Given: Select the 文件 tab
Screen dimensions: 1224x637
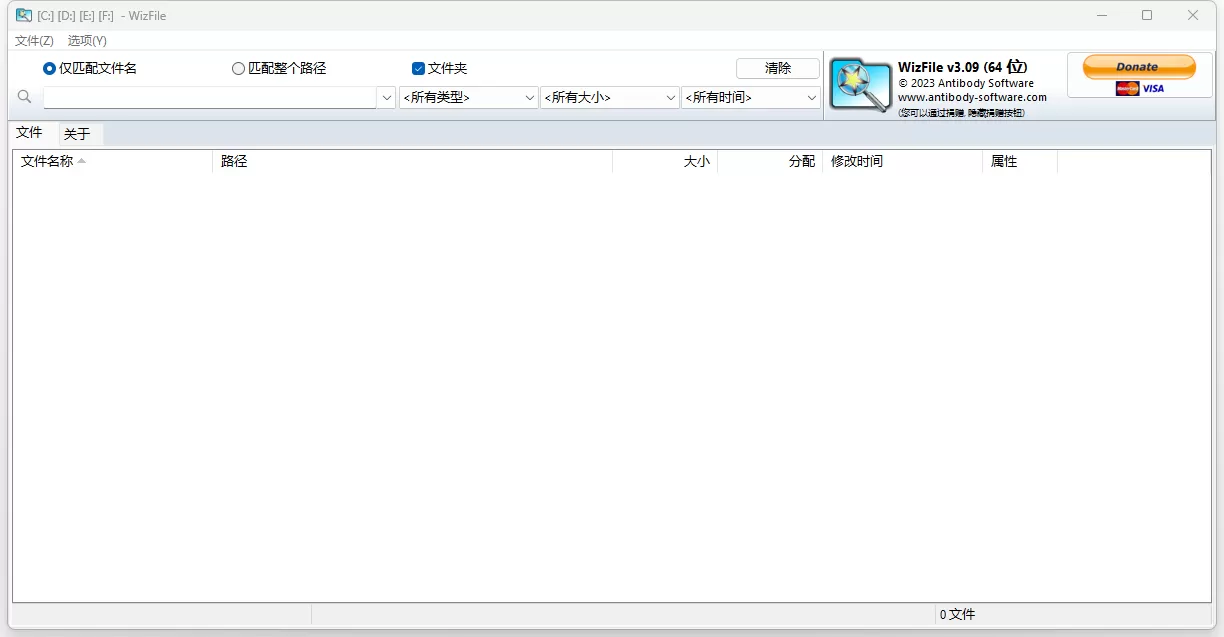Looking at the screenshot, I should (x=31, y=133).
